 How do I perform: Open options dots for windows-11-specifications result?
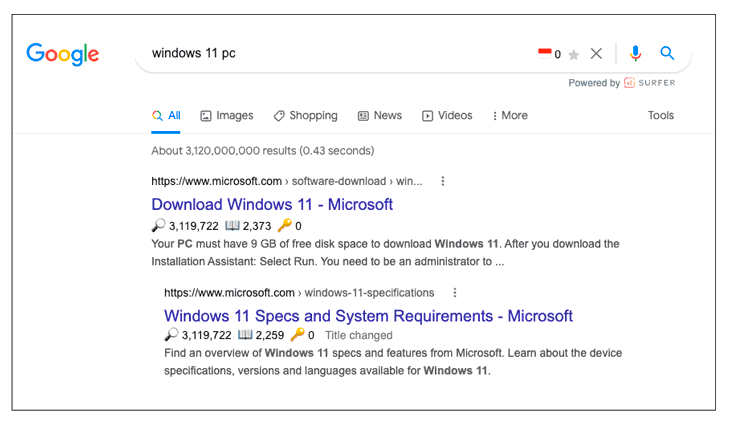coord(455,293)
